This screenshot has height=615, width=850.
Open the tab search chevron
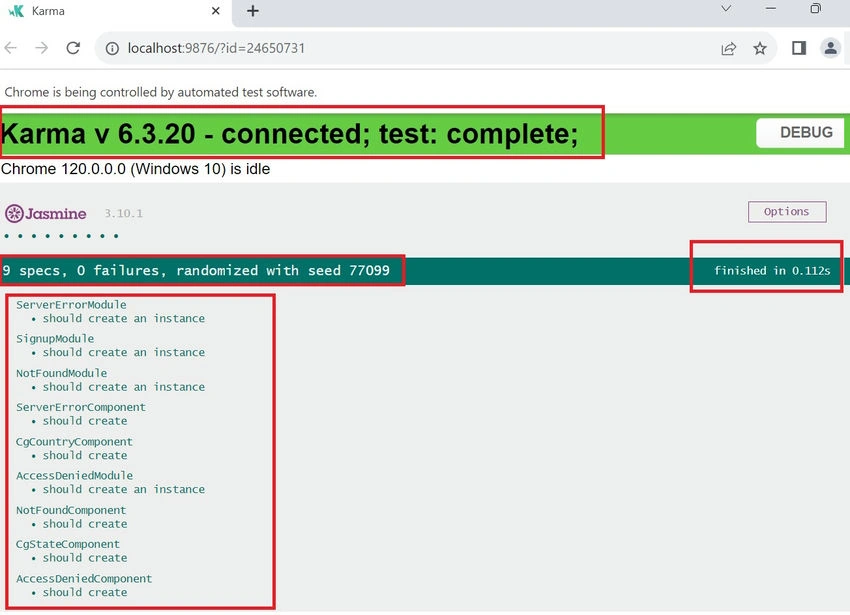click(726, 9)
